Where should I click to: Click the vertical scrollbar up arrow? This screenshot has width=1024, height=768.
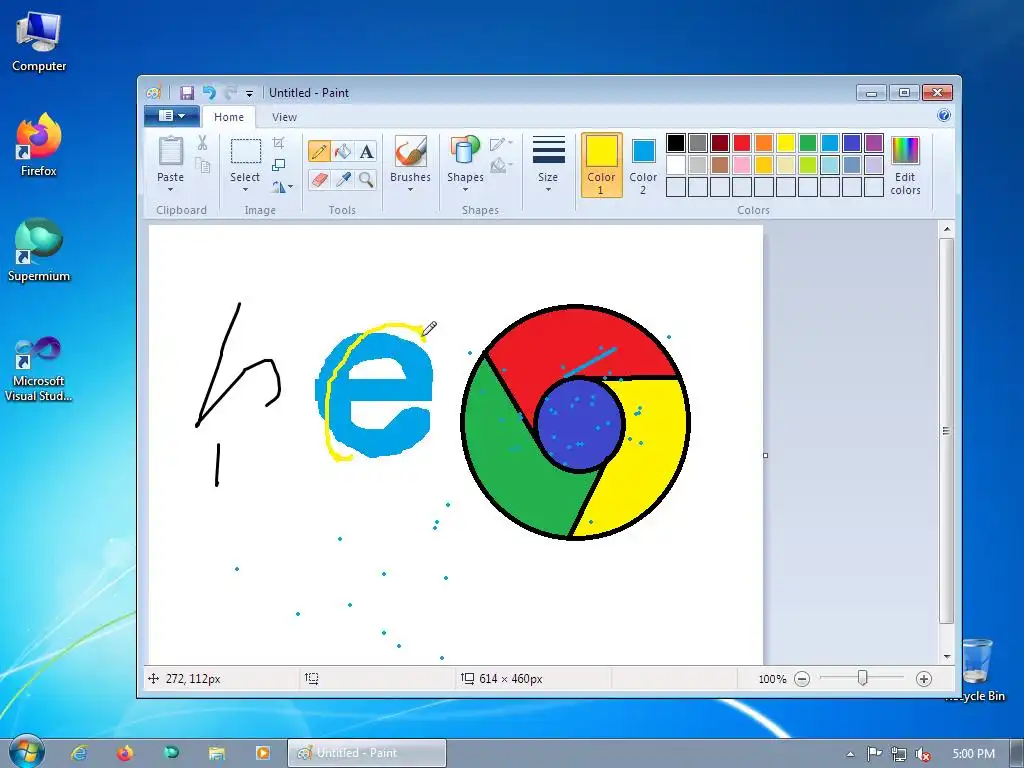[x=947, y=230]
